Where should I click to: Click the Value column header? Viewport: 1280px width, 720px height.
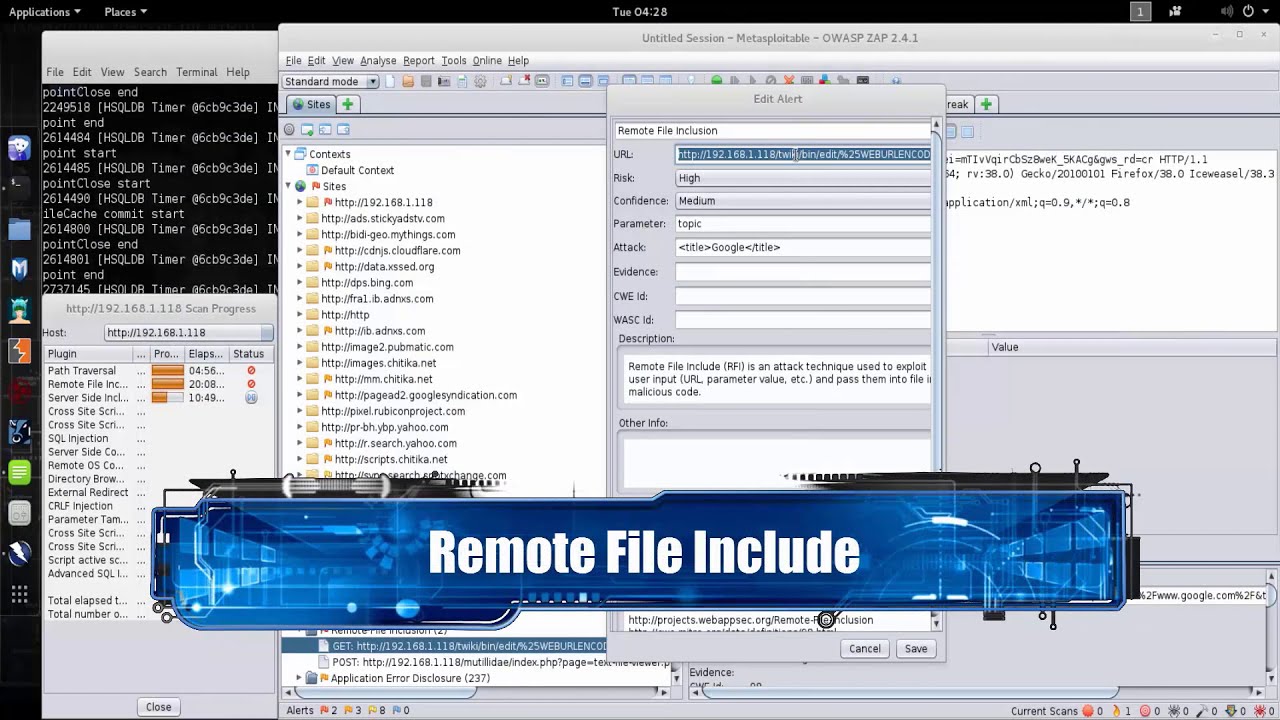1130,347
